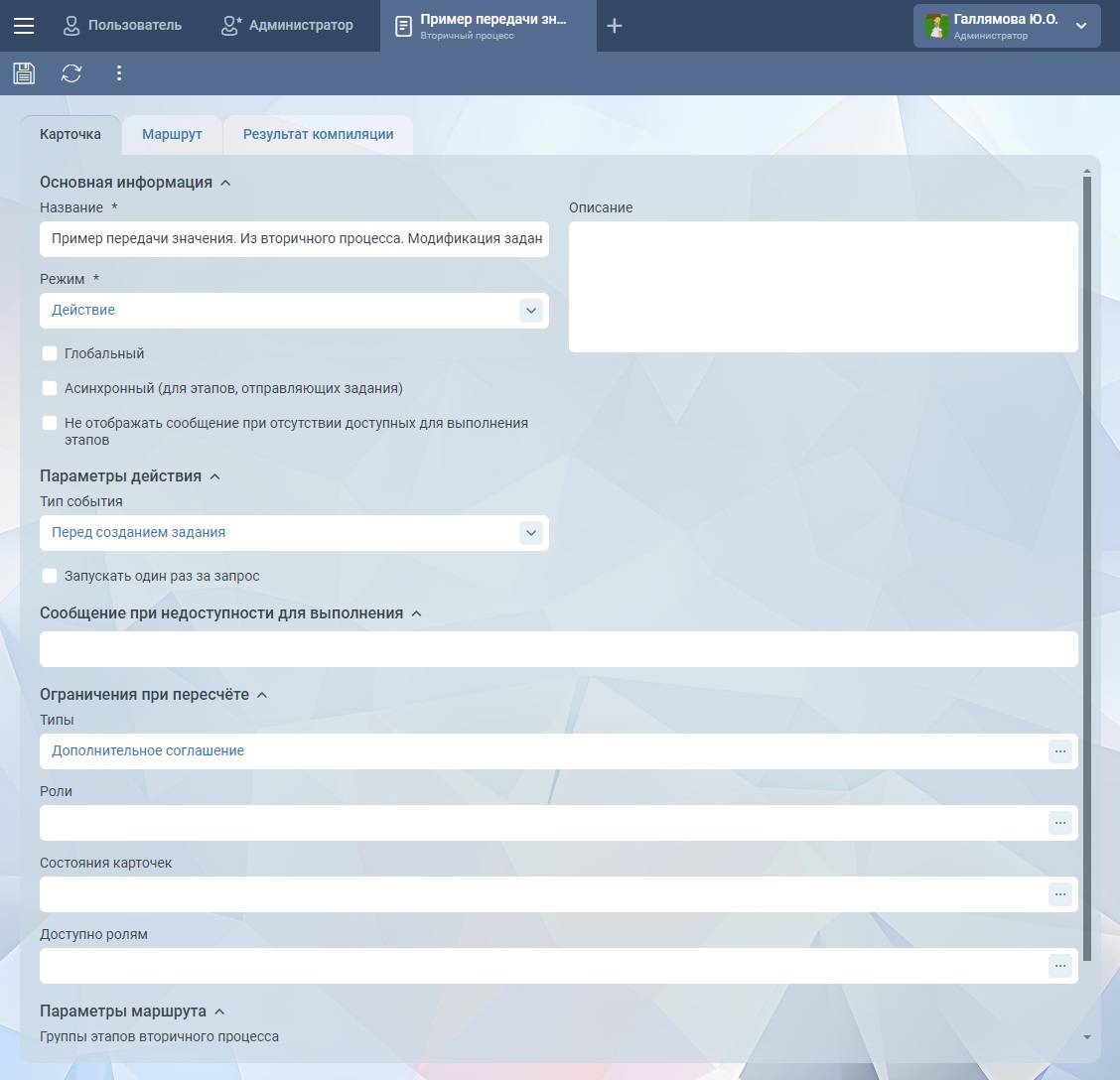Open selector button for Роли field
This screenshot has height=1080, width=1120.
pos(1059,823)
